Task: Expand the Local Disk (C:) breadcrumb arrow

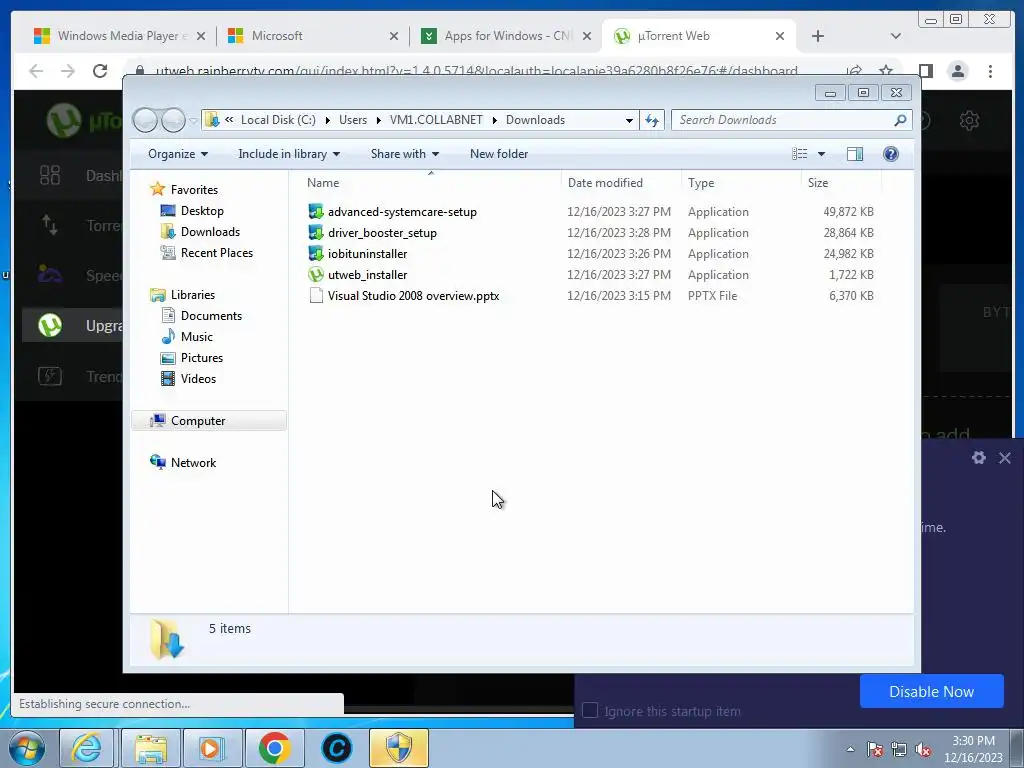Action: pos(327,120)
